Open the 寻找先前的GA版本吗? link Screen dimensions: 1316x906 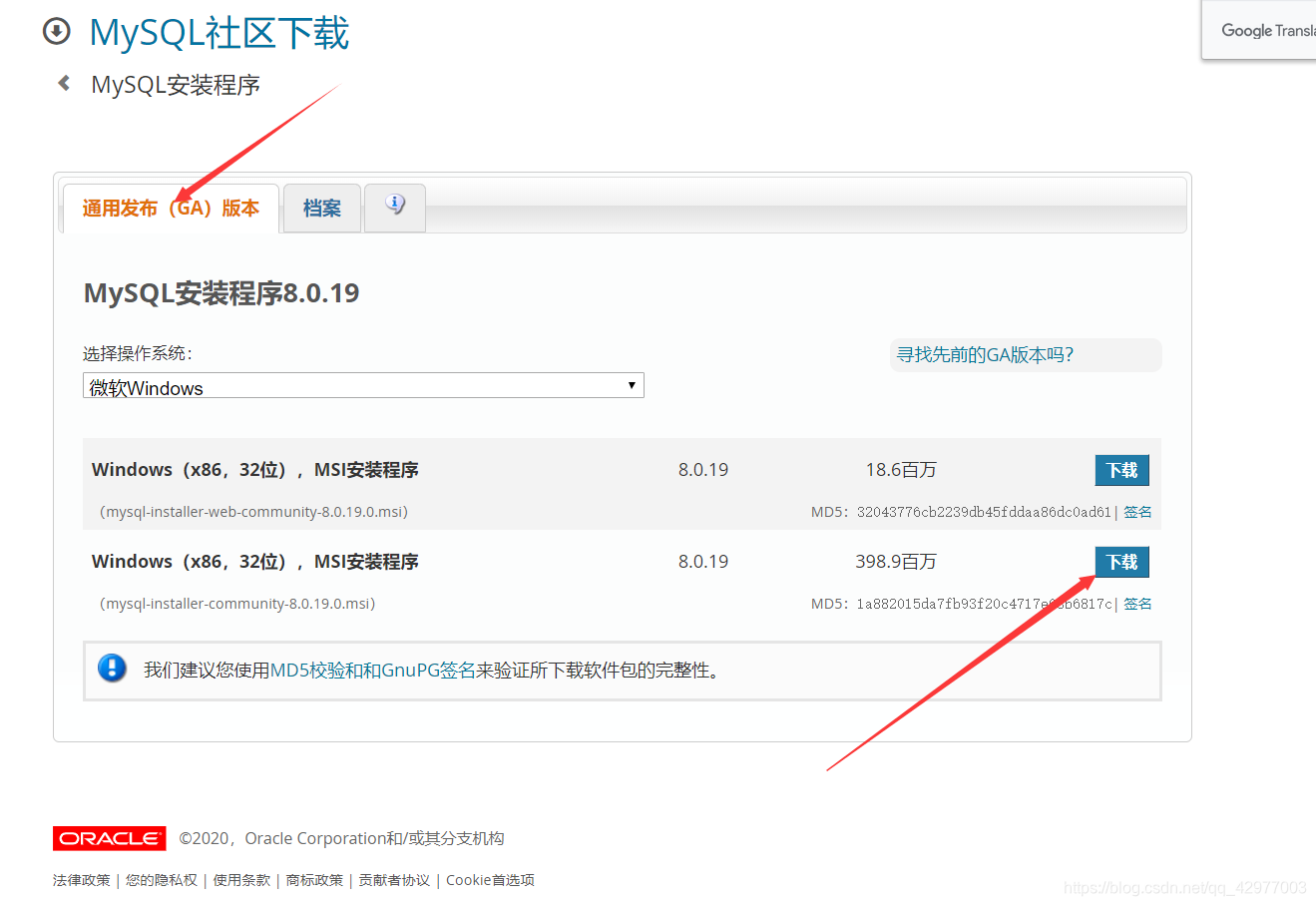tap(985, 355)
